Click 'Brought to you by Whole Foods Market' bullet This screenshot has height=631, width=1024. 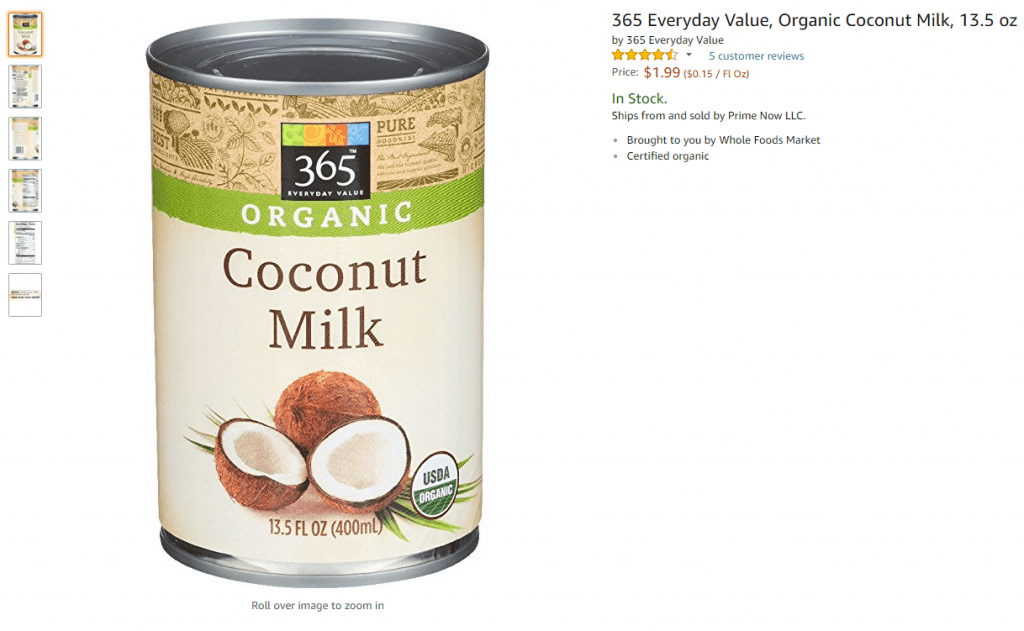[x=723, y=140]
